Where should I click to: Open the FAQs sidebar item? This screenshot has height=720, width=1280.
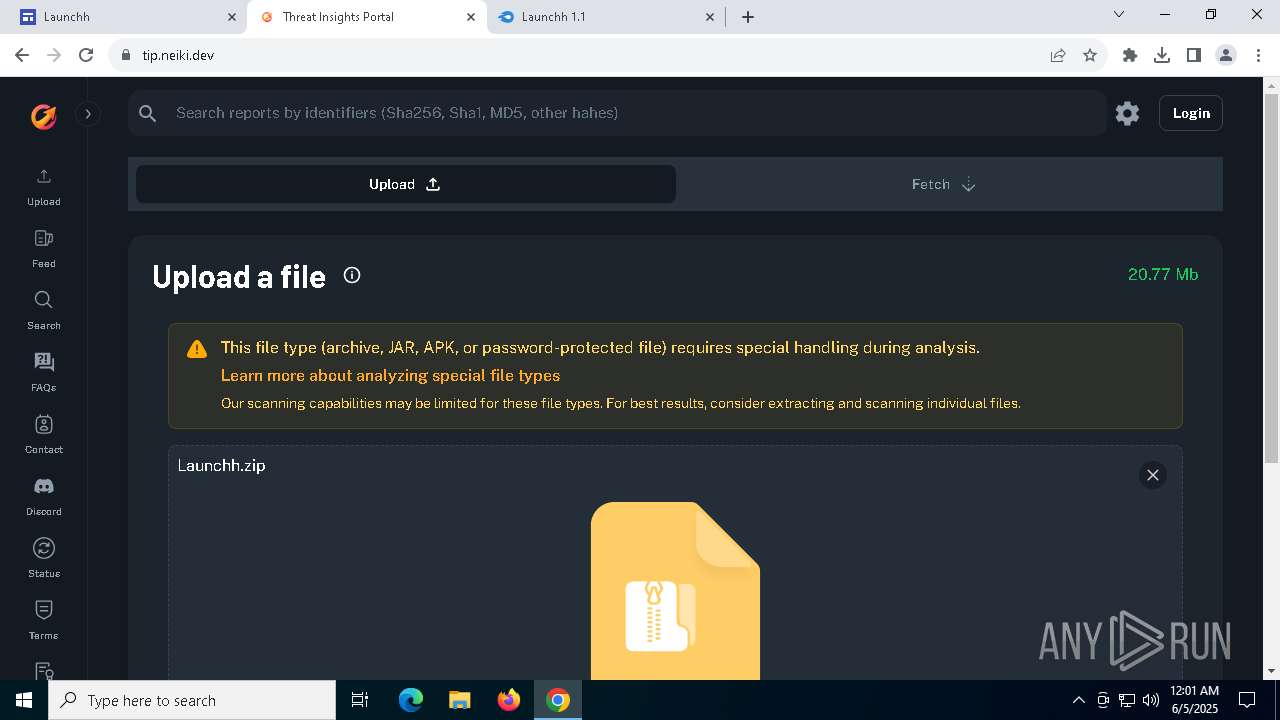pyautogui.click(x=44, y=373)
